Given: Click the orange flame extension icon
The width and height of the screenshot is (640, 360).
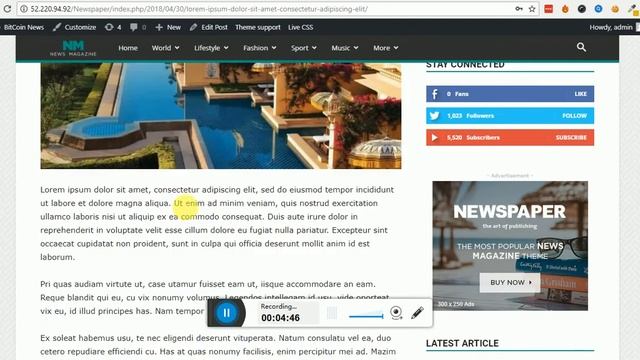Looking at the screenshot, I should pyautogui.click(x=565, y=9).
